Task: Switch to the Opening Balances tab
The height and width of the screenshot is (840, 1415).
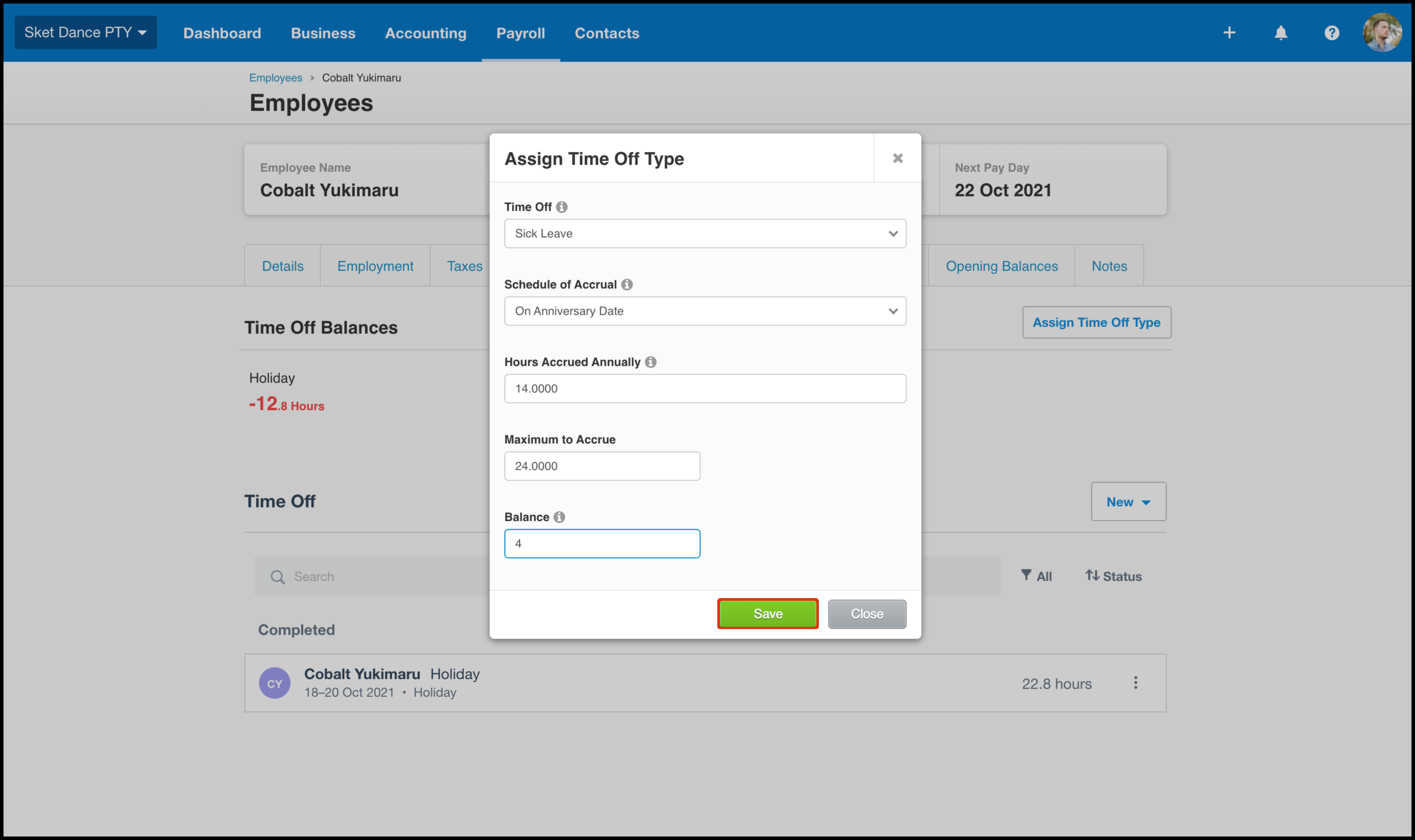Action: 1001,266
